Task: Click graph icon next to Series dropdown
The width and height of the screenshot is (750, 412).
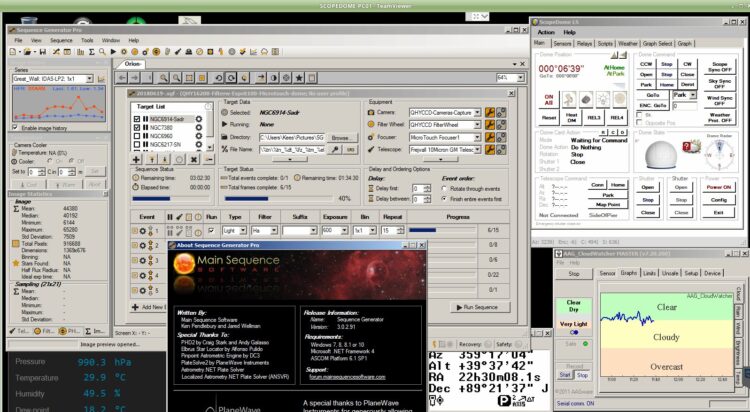Action: pyautogui.click(x=101, y=79)
